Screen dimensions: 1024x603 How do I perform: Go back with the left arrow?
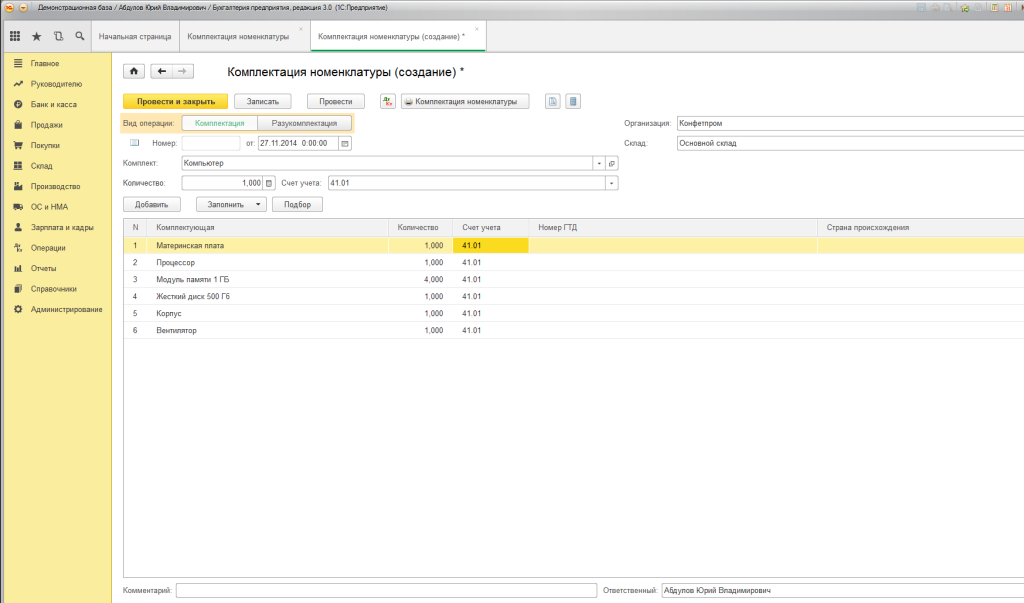[x=161, y=71]
